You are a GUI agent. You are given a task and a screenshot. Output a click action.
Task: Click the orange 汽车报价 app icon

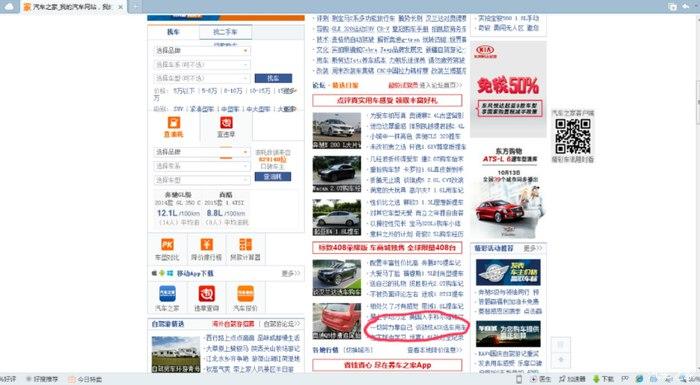coord(245,293)
